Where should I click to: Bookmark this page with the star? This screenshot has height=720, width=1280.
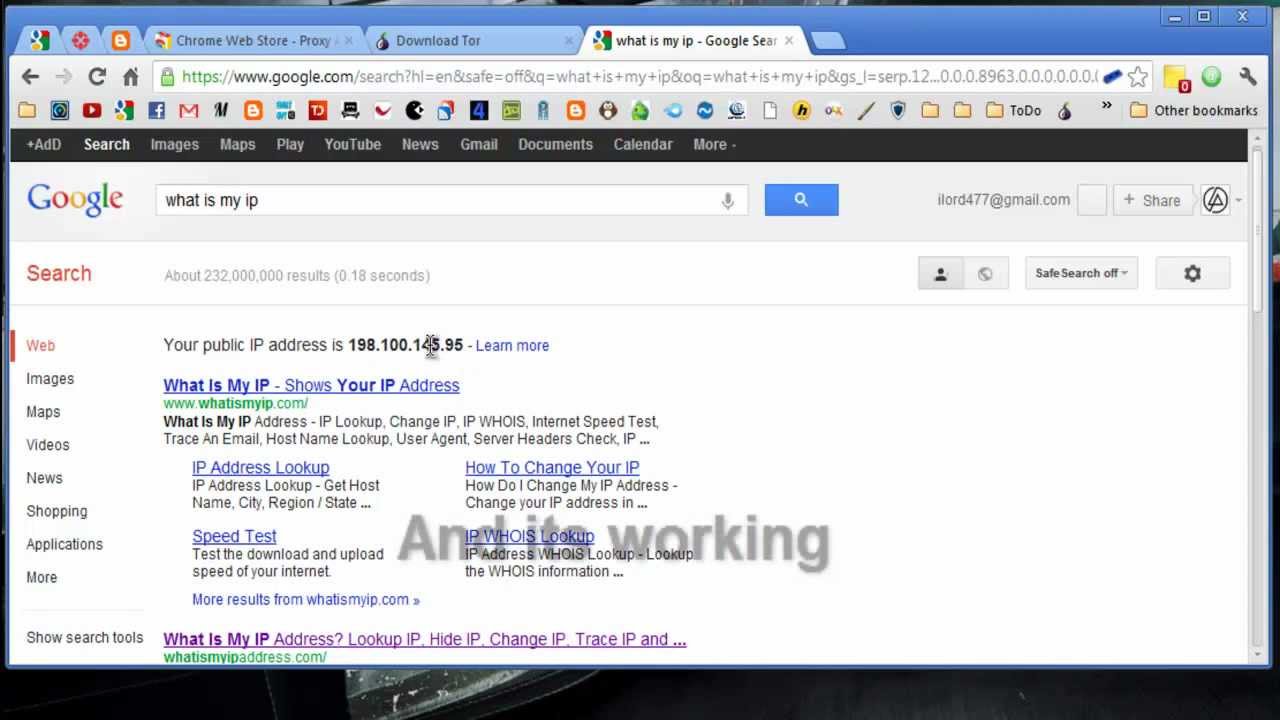1138,77
